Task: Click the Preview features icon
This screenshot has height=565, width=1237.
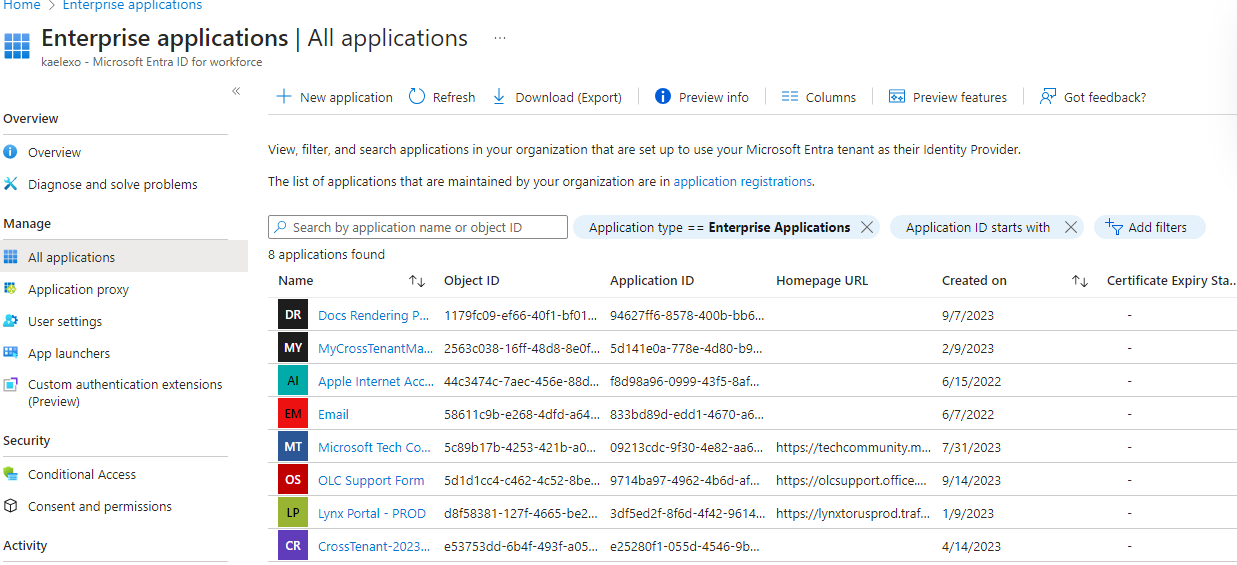Action: pyautogui.click(x=897, y=97)
